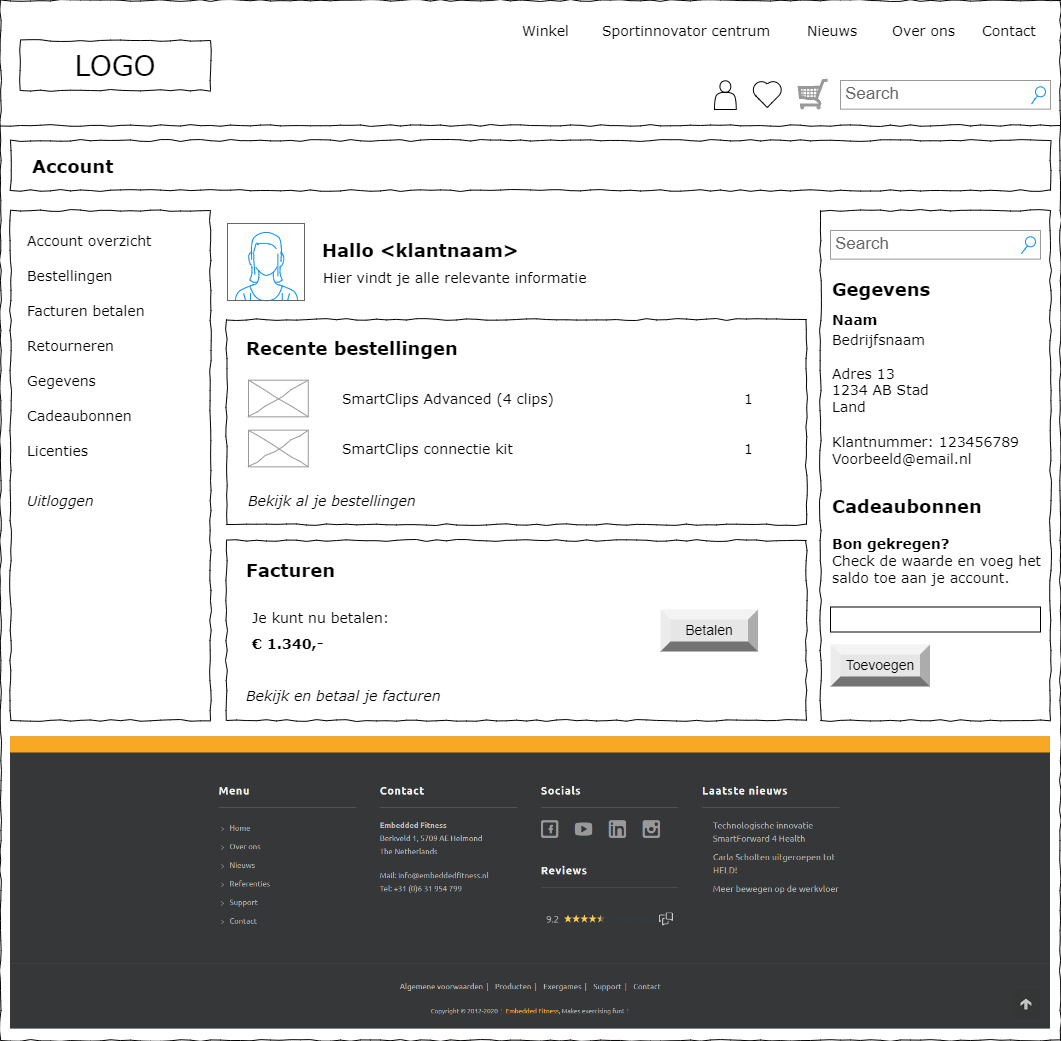
Task: Open the Instagram social icon
Action: [651, 829]
